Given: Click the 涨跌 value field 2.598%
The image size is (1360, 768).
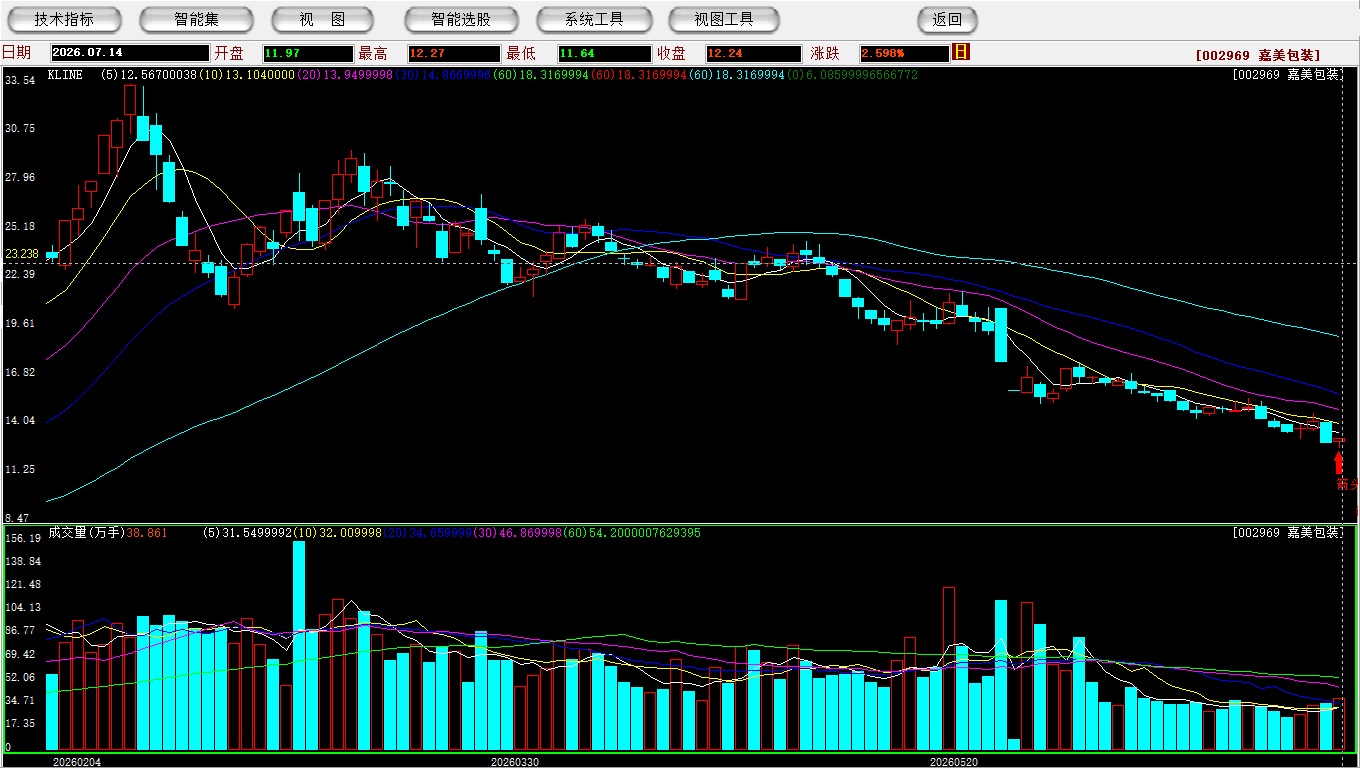Looking at the screenshot, I should pyautogui.click(x=904, y=53).
